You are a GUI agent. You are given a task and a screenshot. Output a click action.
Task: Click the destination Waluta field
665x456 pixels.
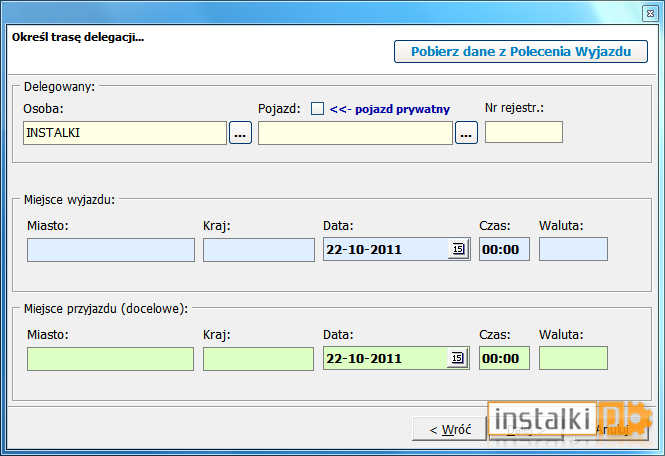573,358
